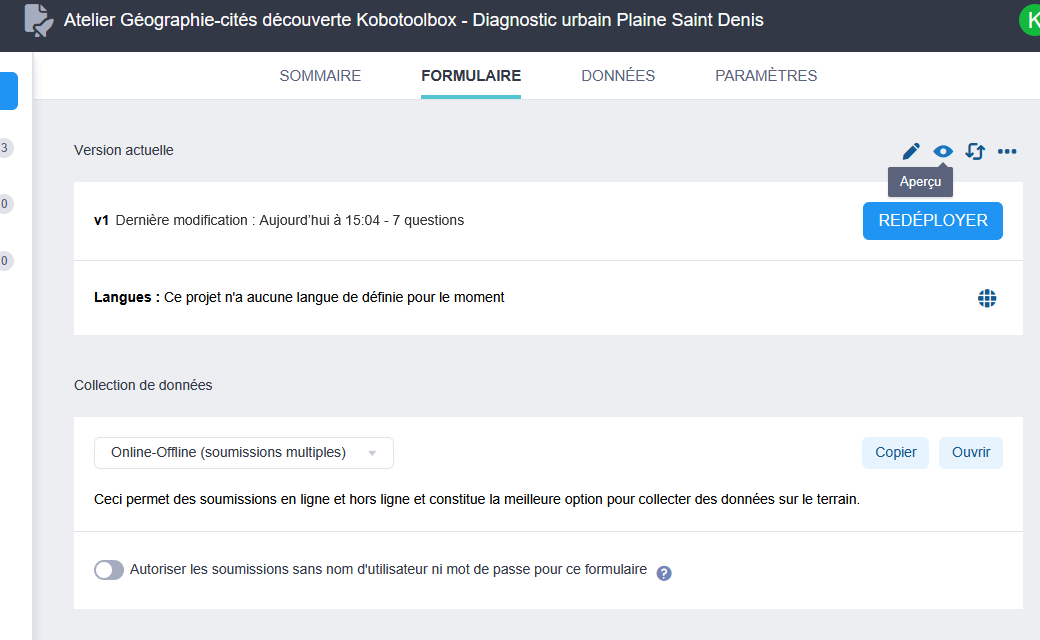
Task: Click the project document icon in header
Action: coord(38,20)
